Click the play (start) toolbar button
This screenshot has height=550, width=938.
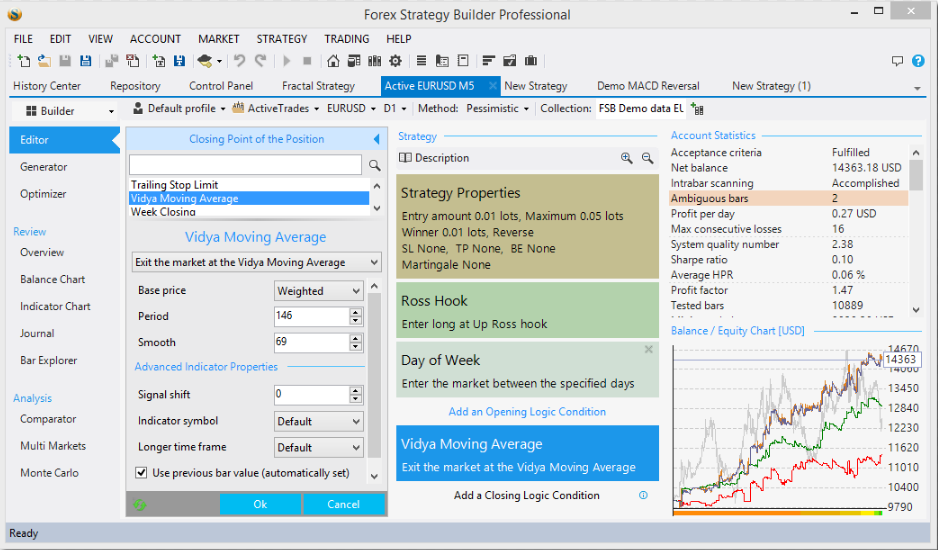pos(287,61)
